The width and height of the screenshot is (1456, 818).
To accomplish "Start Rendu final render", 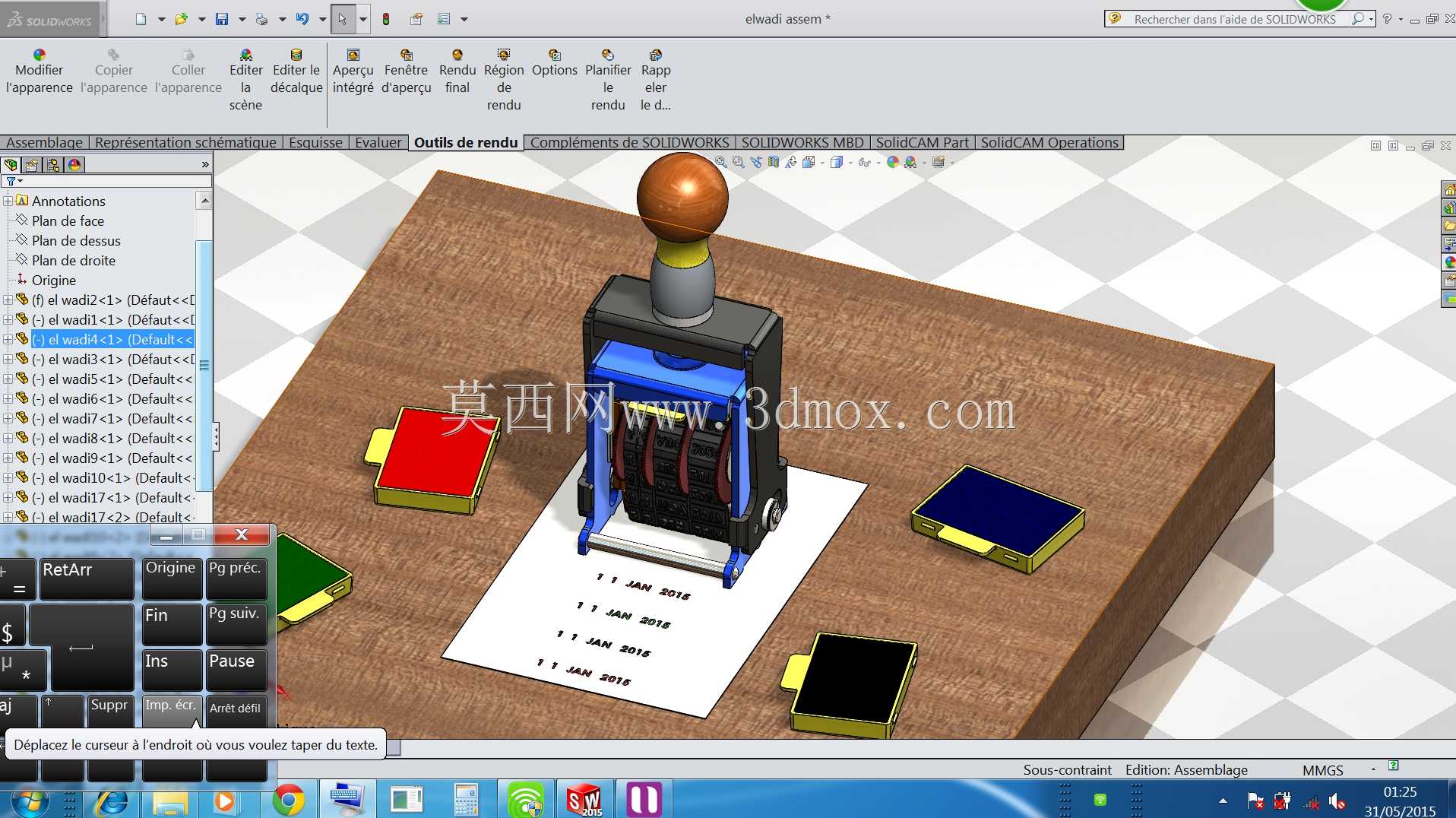I will (457, 72).
